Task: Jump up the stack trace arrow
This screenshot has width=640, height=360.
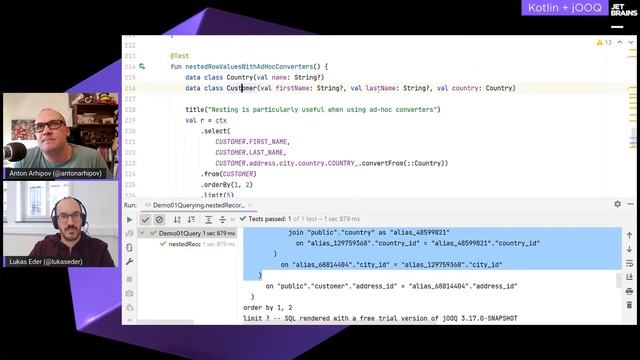Action: (629, 236)
